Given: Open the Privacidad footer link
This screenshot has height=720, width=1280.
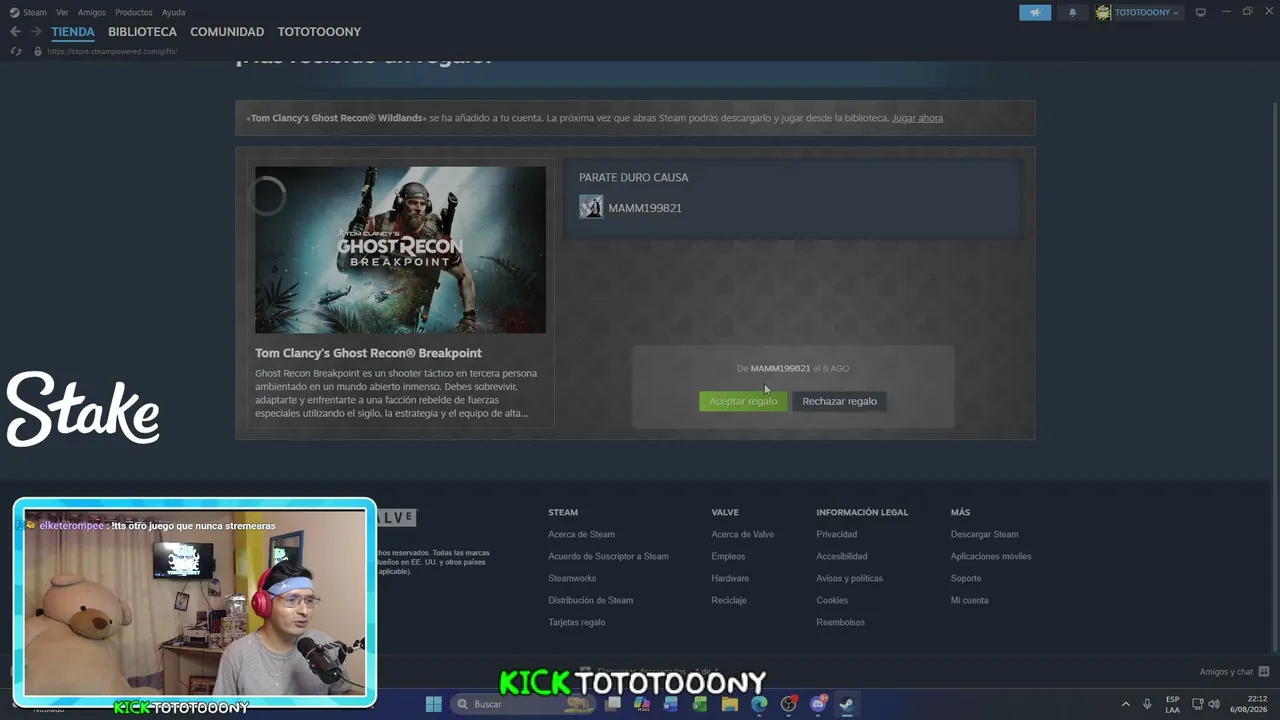Looking at the screenshot, I should (836, 534).
